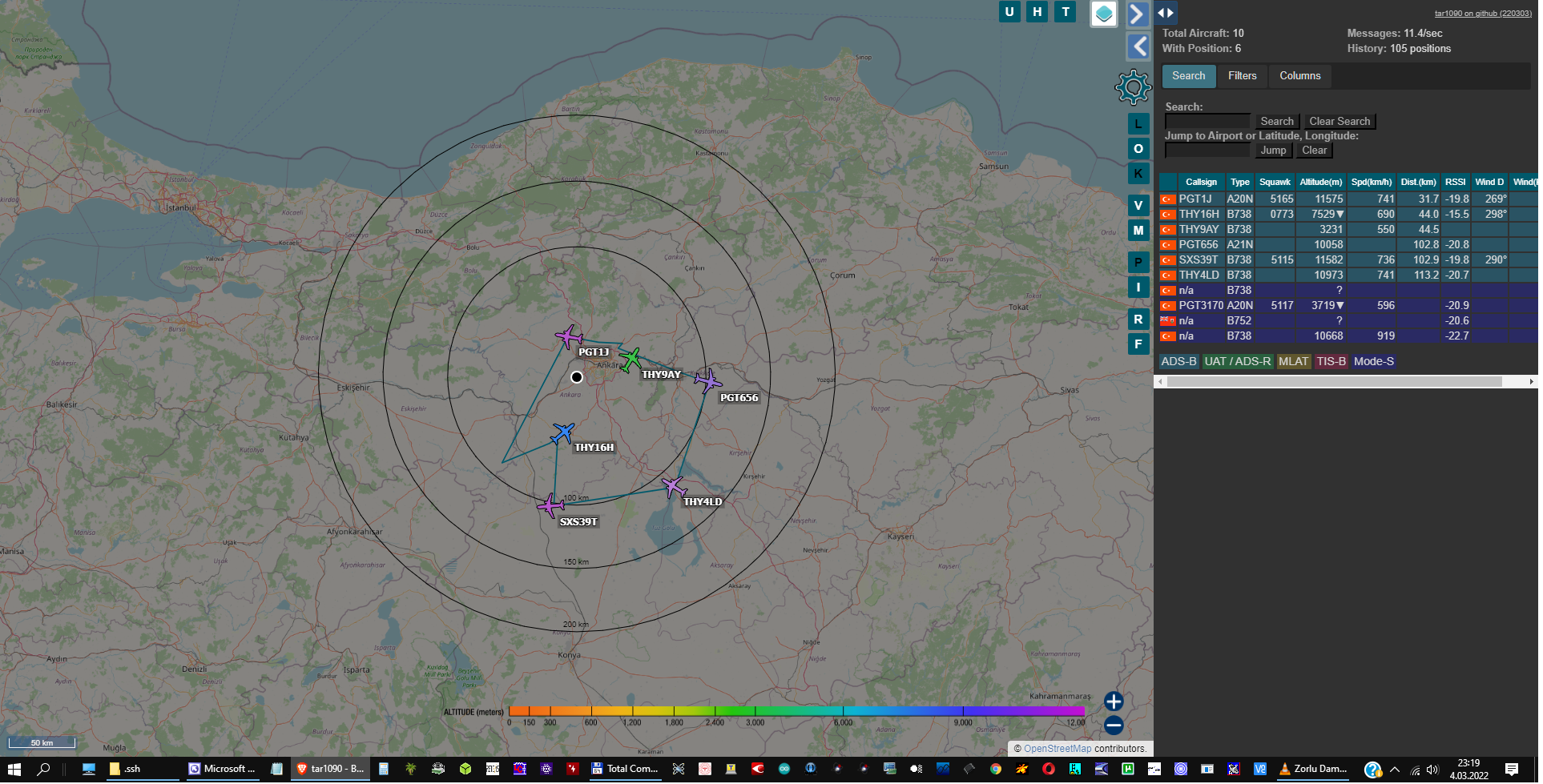
Task: Open the settings gear on map
Action: point(1132,87)
